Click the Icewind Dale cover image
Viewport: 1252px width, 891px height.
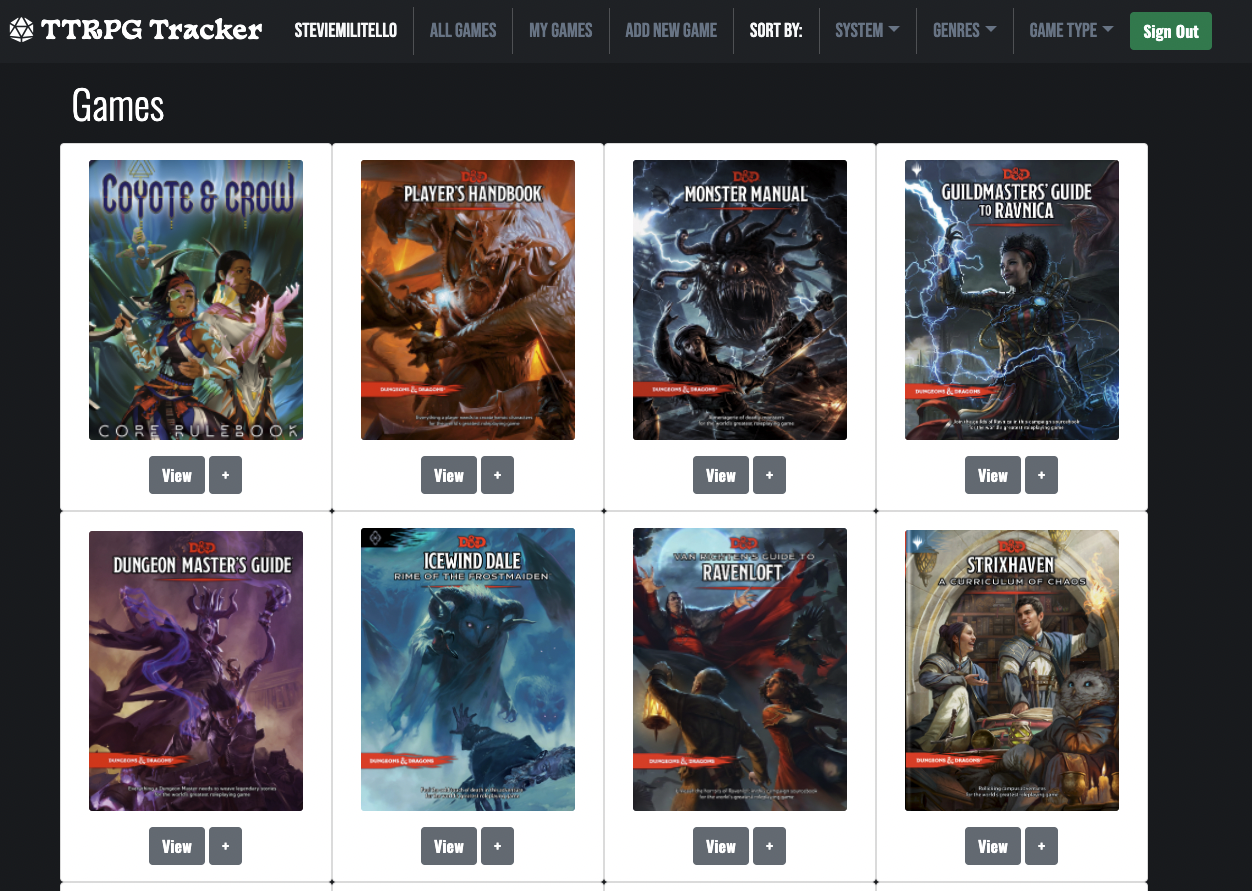[x=468, y=670]
